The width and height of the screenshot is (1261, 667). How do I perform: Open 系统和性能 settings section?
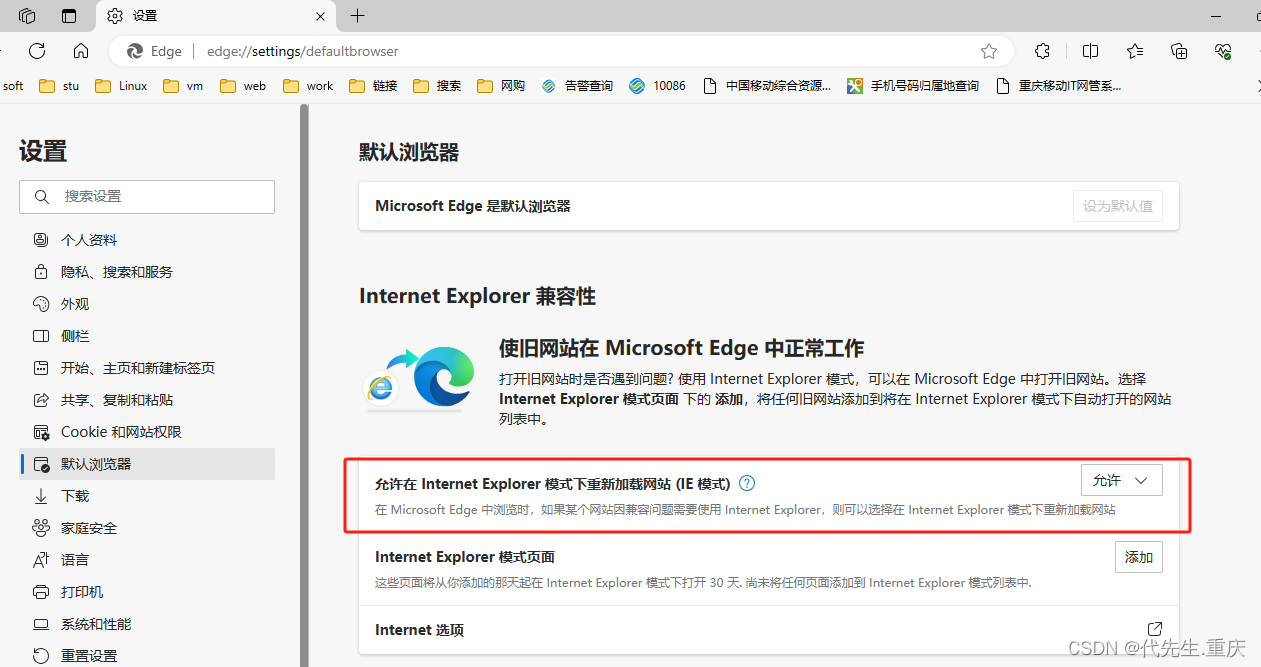pyautogui.click(x=147, y=624)
